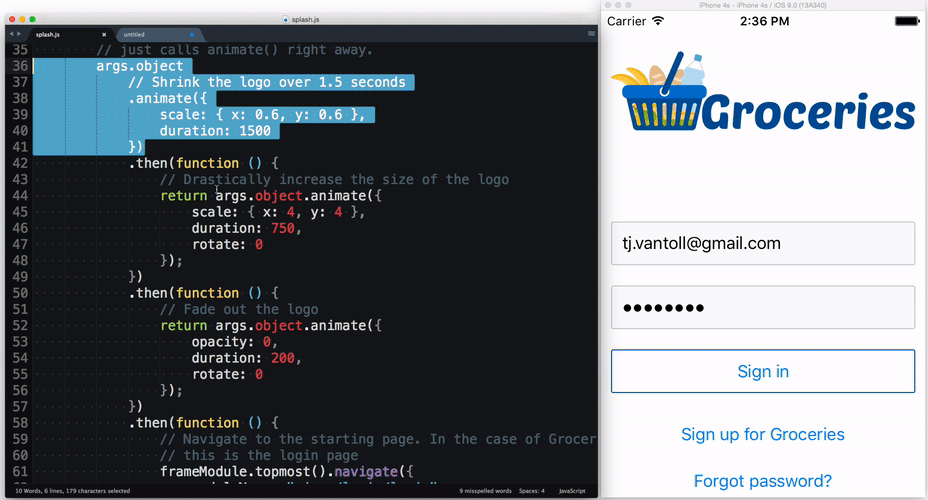Tap the Sign in button
Screen dimensions: 928x500
(762, 371)
